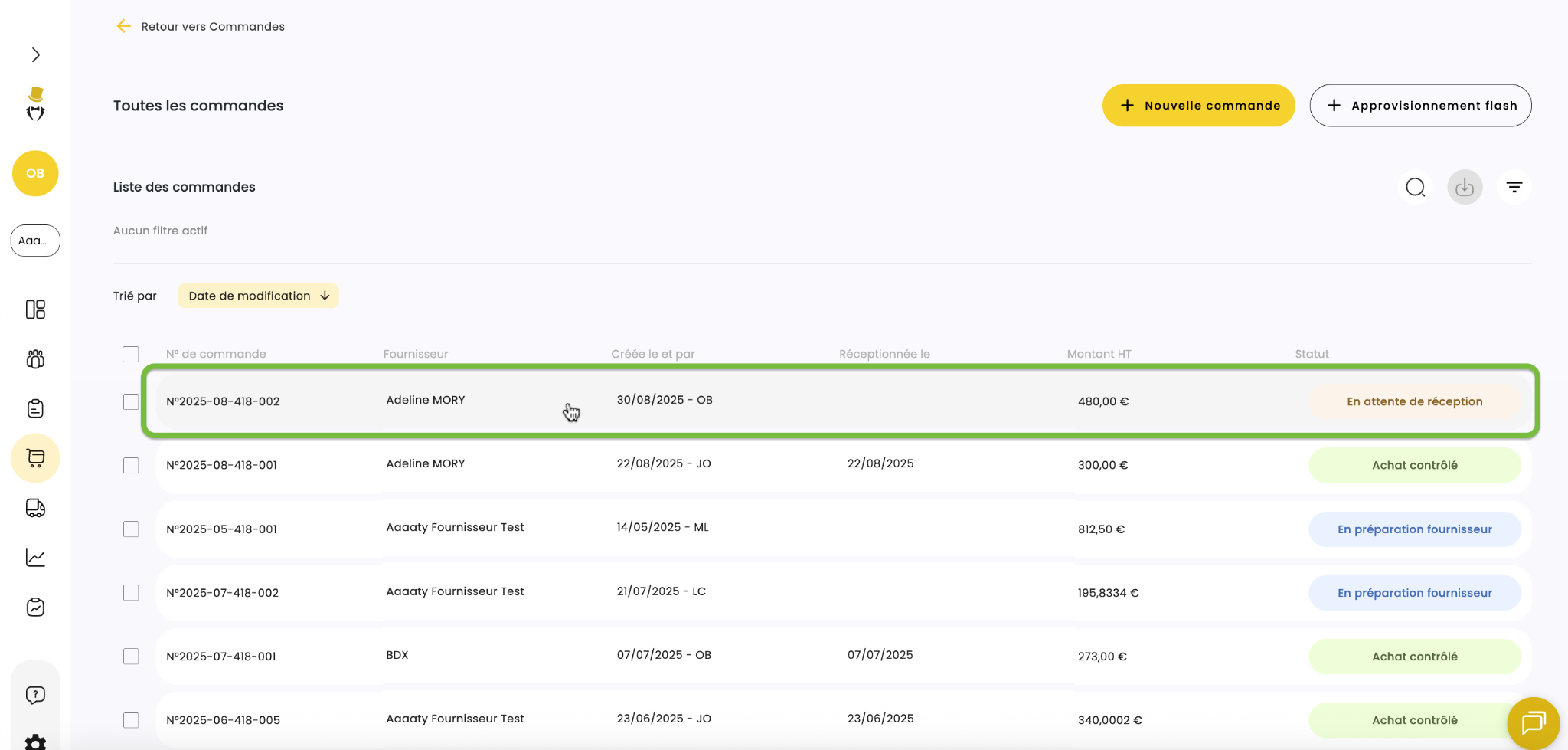Open the Aaa... establishment selector
This screenshot has width=1568, height=750.
pos(35,241)
